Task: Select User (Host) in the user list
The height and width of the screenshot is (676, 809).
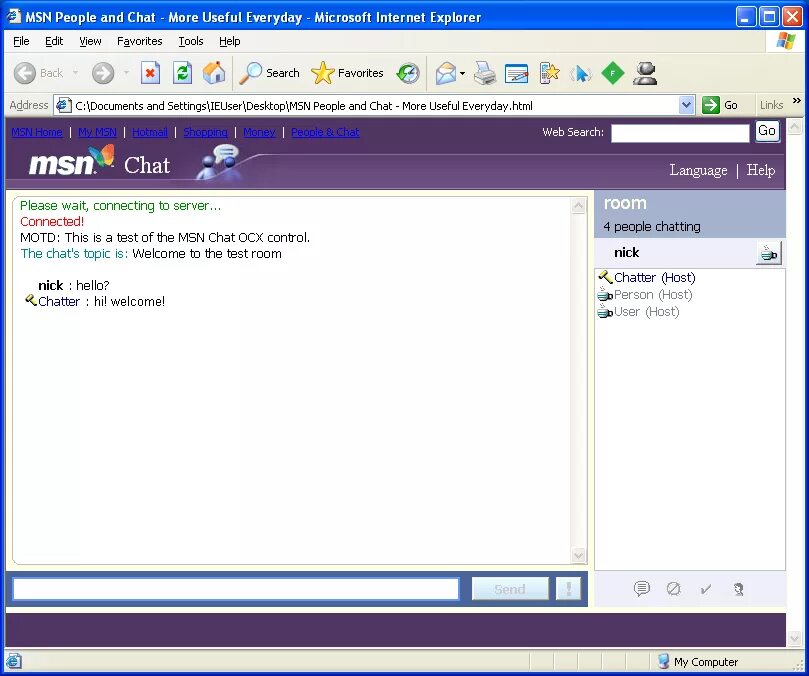Action: click(x=646, y=312)
